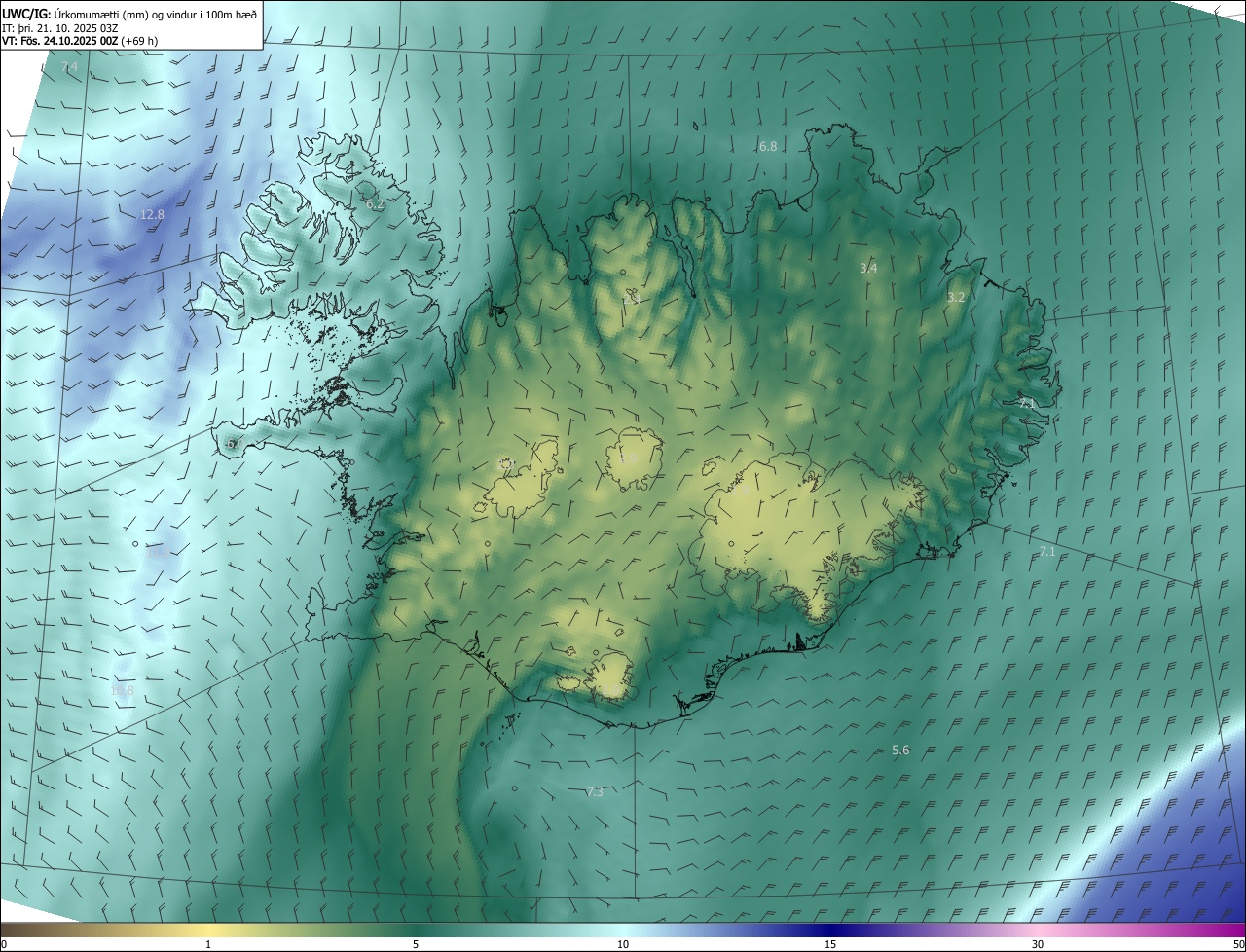Image resolution: width=1246 pixels, height=952 pixels.
Task: Click the "IT: þri. 21. 10. 2025 03Z" line
Action: tap(60, 28)
